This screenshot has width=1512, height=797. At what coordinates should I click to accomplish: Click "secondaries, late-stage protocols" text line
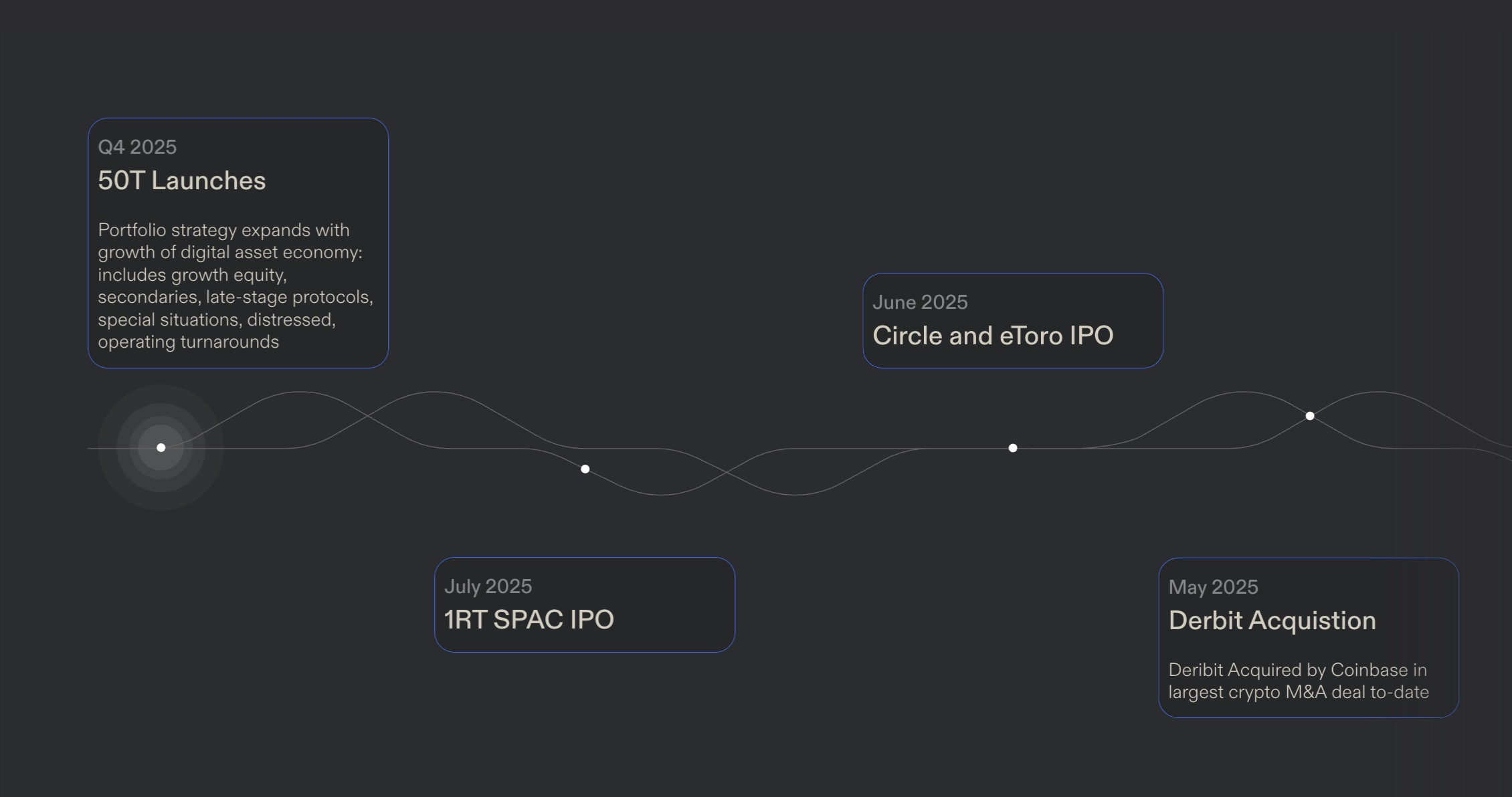[x=235, y=297]
